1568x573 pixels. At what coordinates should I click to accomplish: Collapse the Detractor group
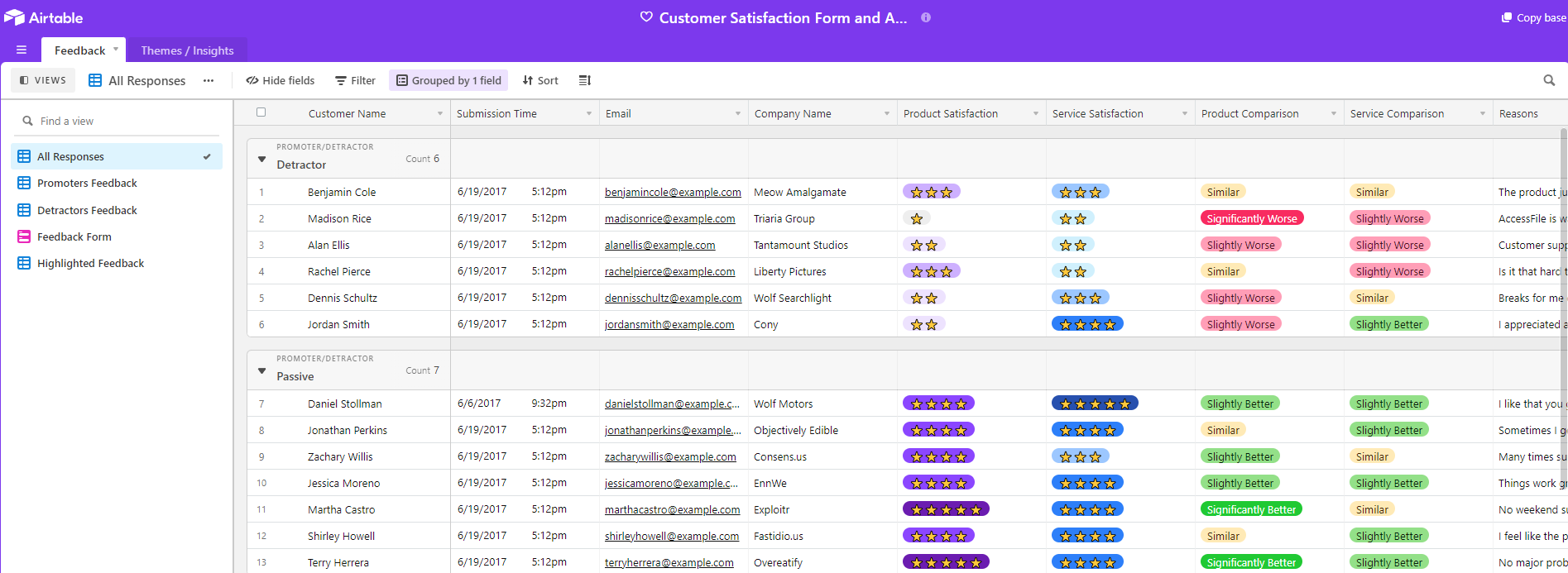261,159
